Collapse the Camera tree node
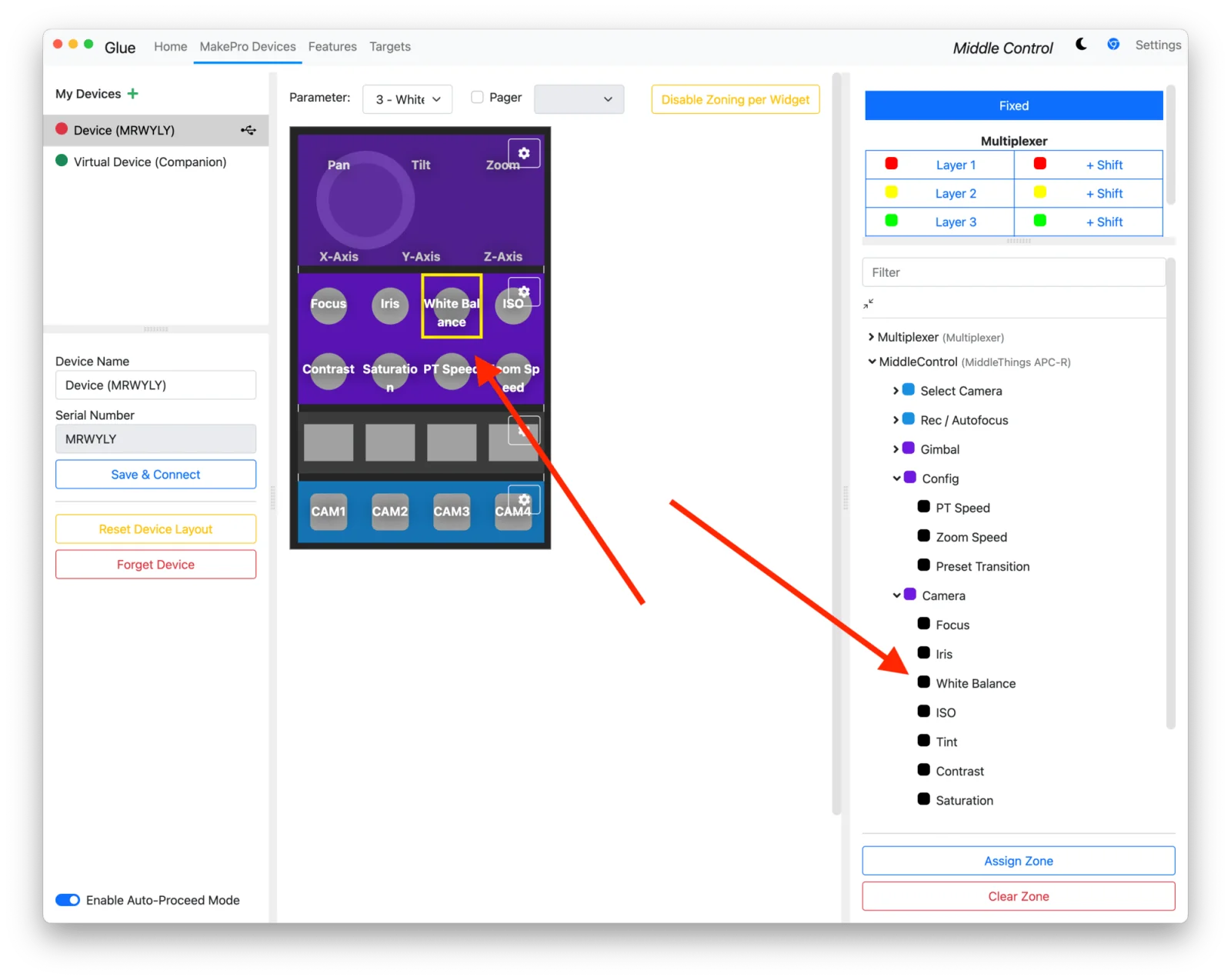Screen dimensions: 1231x980 pos(896,595)
